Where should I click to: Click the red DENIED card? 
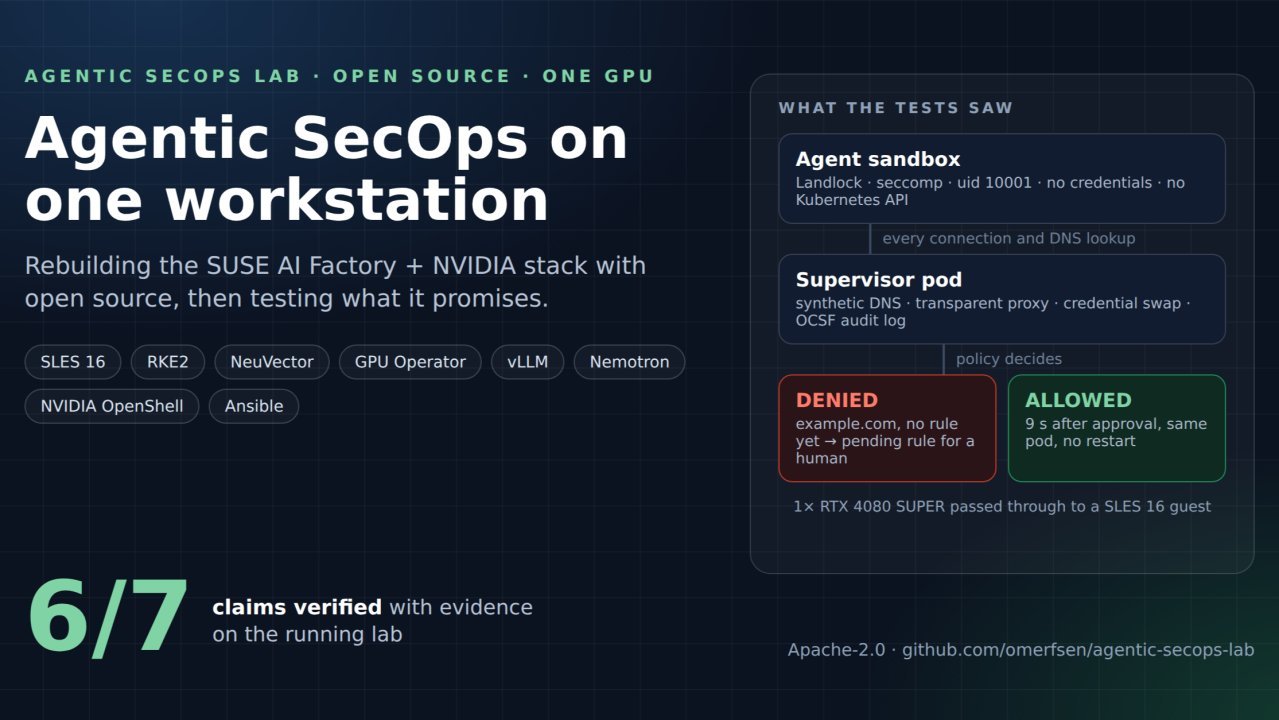888,428
